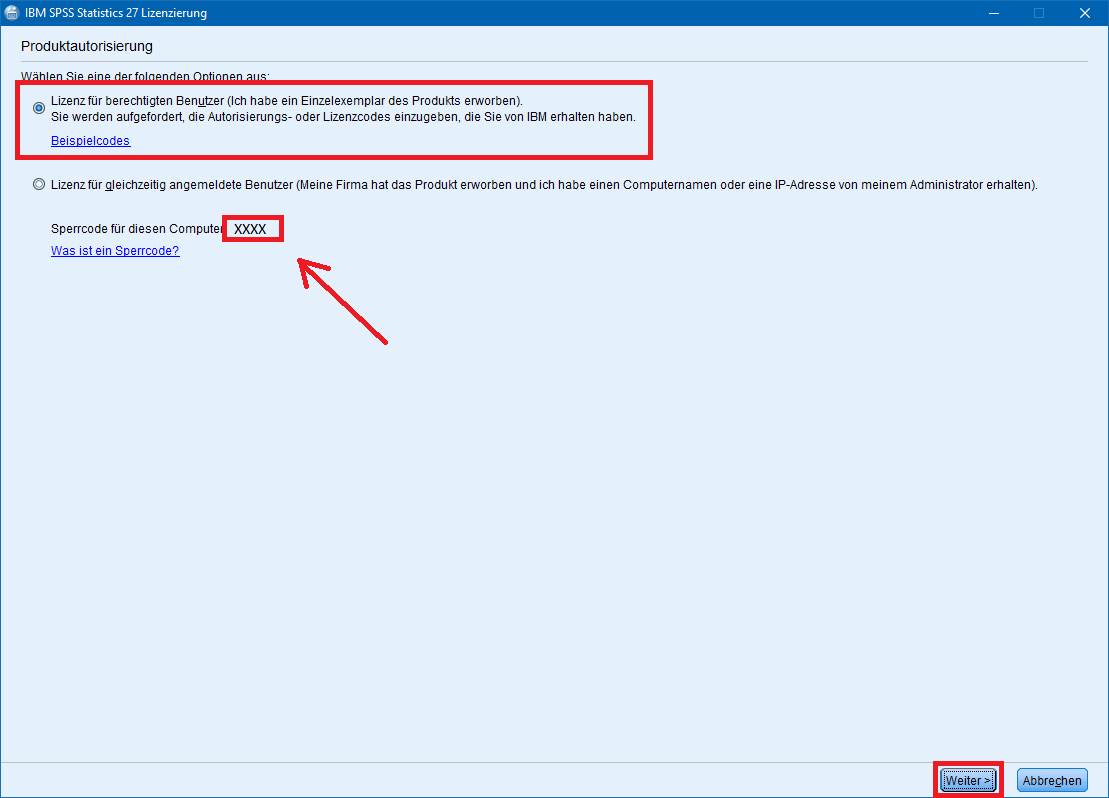This screenshot has width=1109, height=798.
Task: Click the text about Computernamen oder IP-Adresse
Action: tap(800, 185)
